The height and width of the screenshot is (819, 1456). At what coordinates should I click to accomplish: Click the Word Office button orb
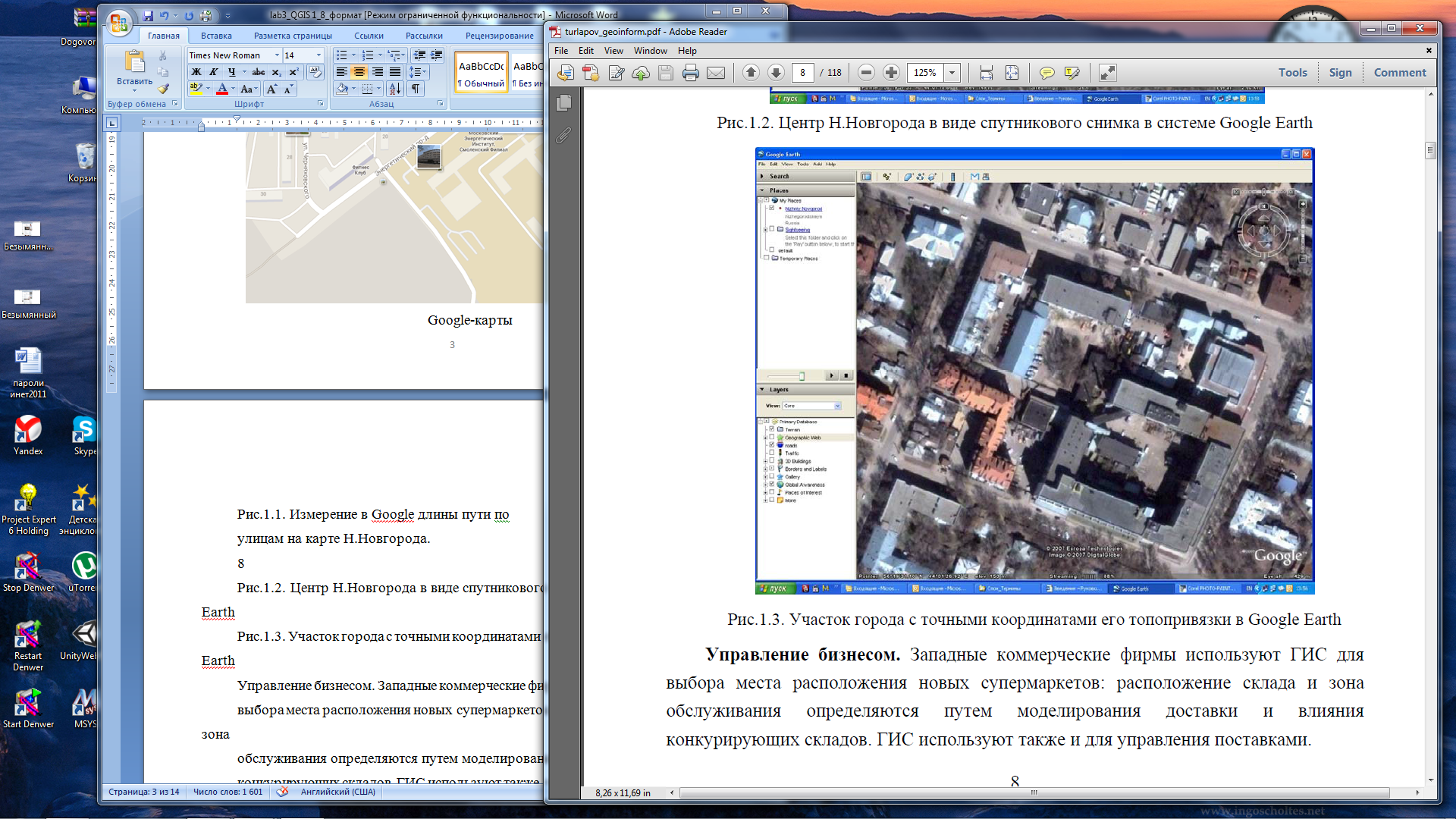[x=118, y=24]
